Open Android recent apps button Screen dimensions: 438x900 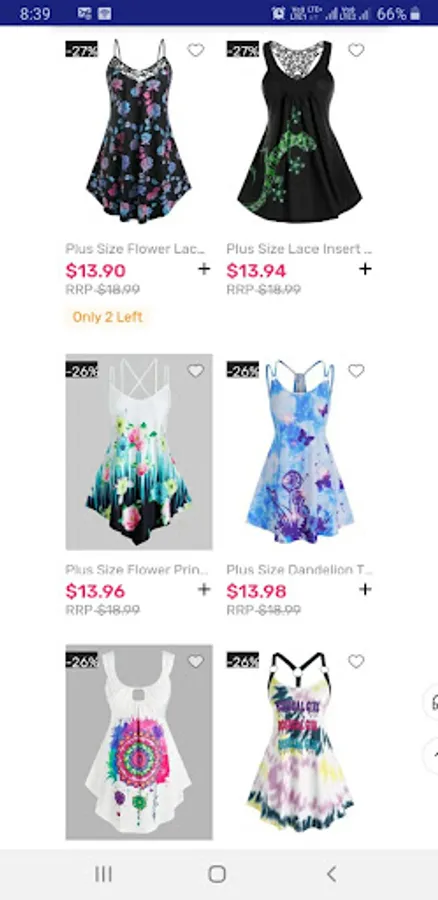tap(103, 874)
